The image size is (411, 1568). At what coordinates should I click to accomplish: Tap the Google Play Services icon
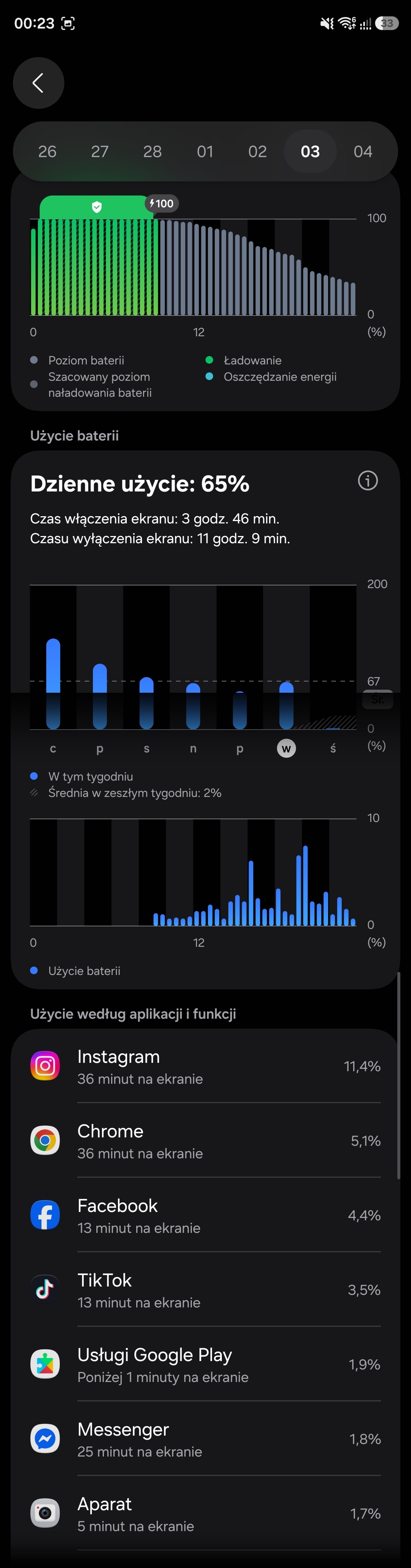click(x=45, y=1364)
